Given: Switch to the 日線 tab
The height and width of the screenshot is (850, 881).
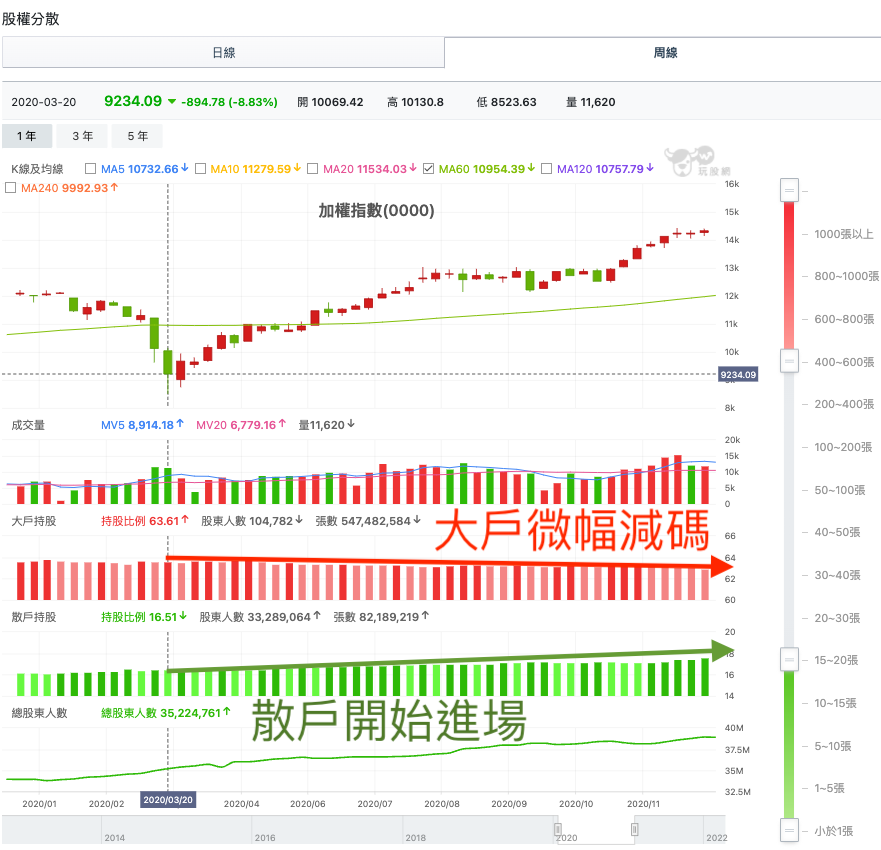Looking at the screenshot, I should [x=223, y=53].
